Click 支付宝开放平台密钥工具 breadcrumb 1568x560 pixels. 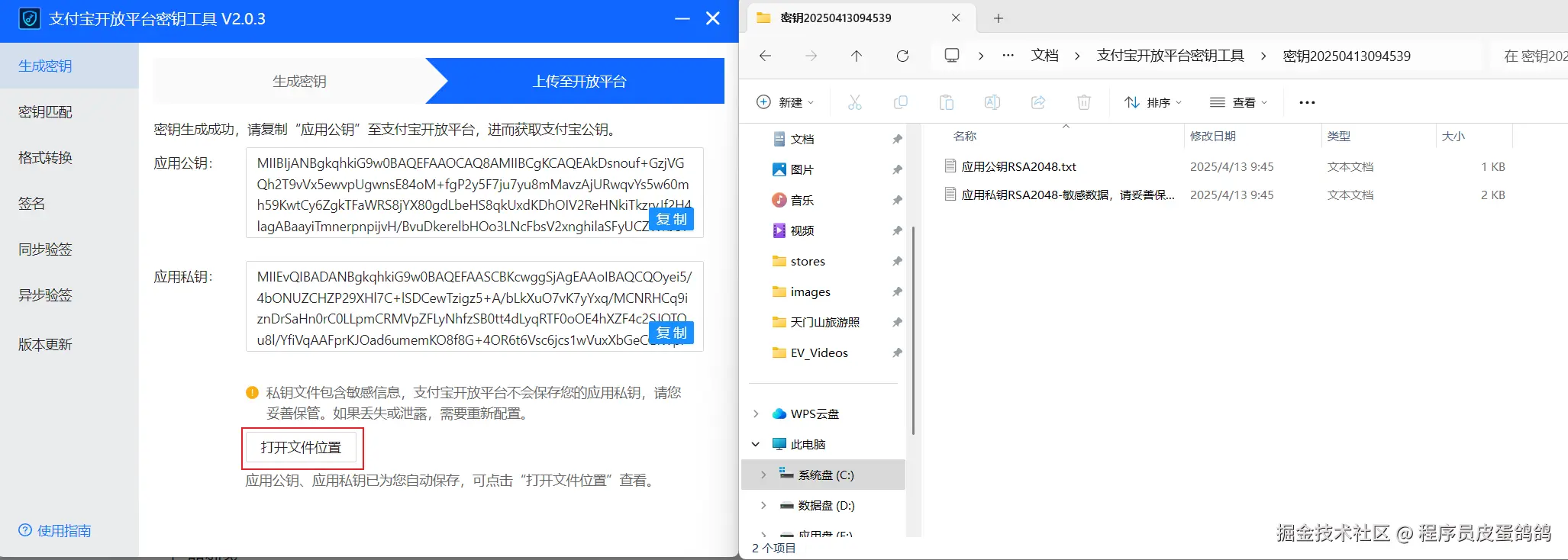(x=1170, y=56)
